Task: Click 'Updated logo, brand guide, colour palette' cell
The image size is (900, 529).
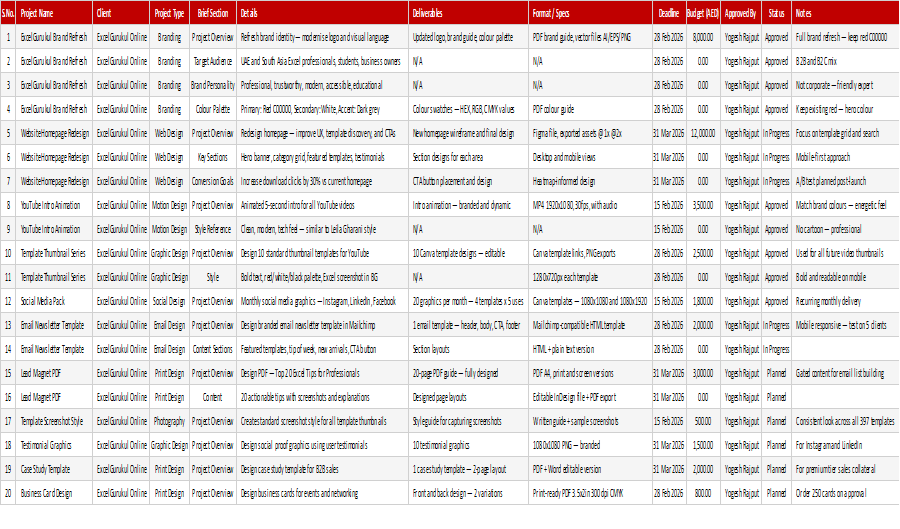Action: click(468, 37)
